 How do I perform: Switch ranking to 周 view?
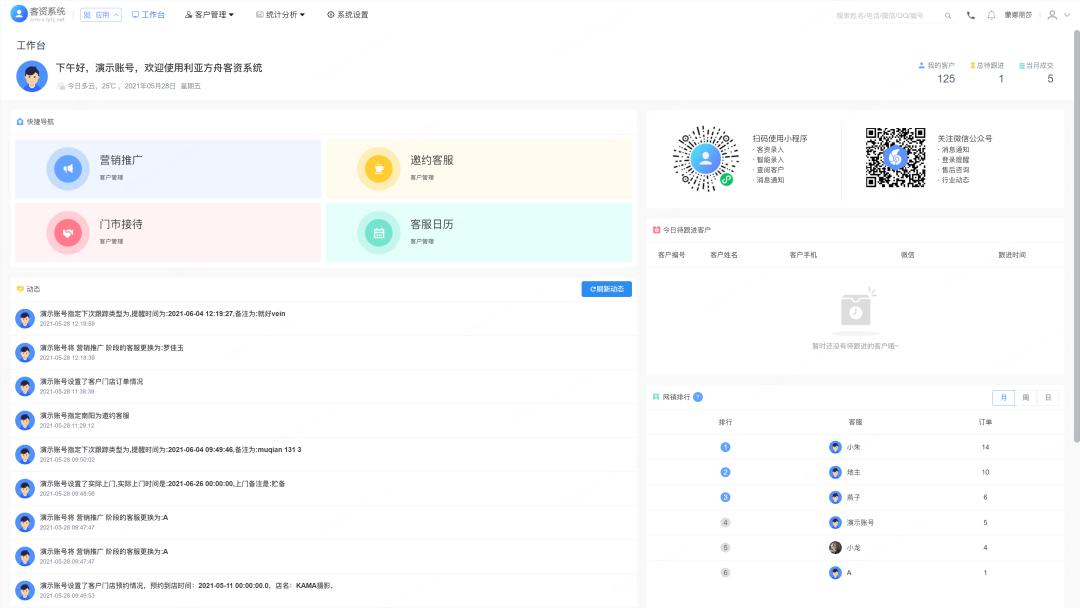[x=1025, y=397]
